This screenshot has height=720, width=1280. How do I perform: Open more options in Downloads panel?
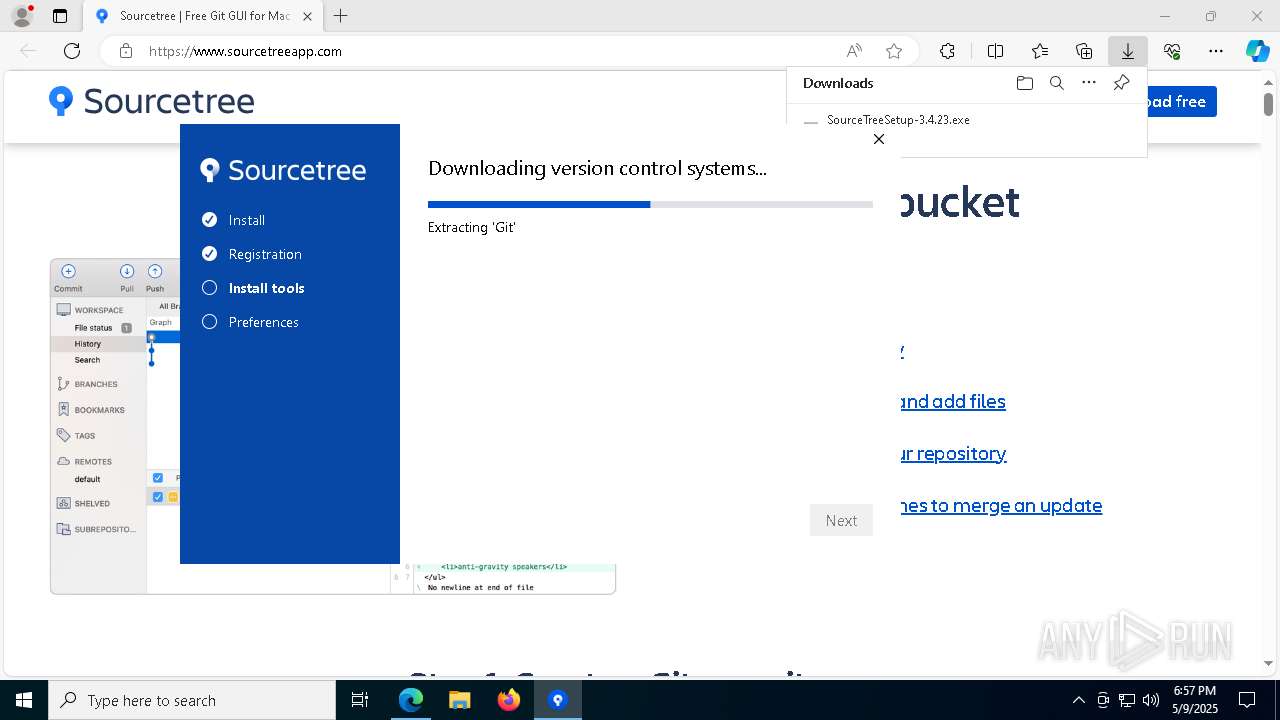tap(1089, 83)
